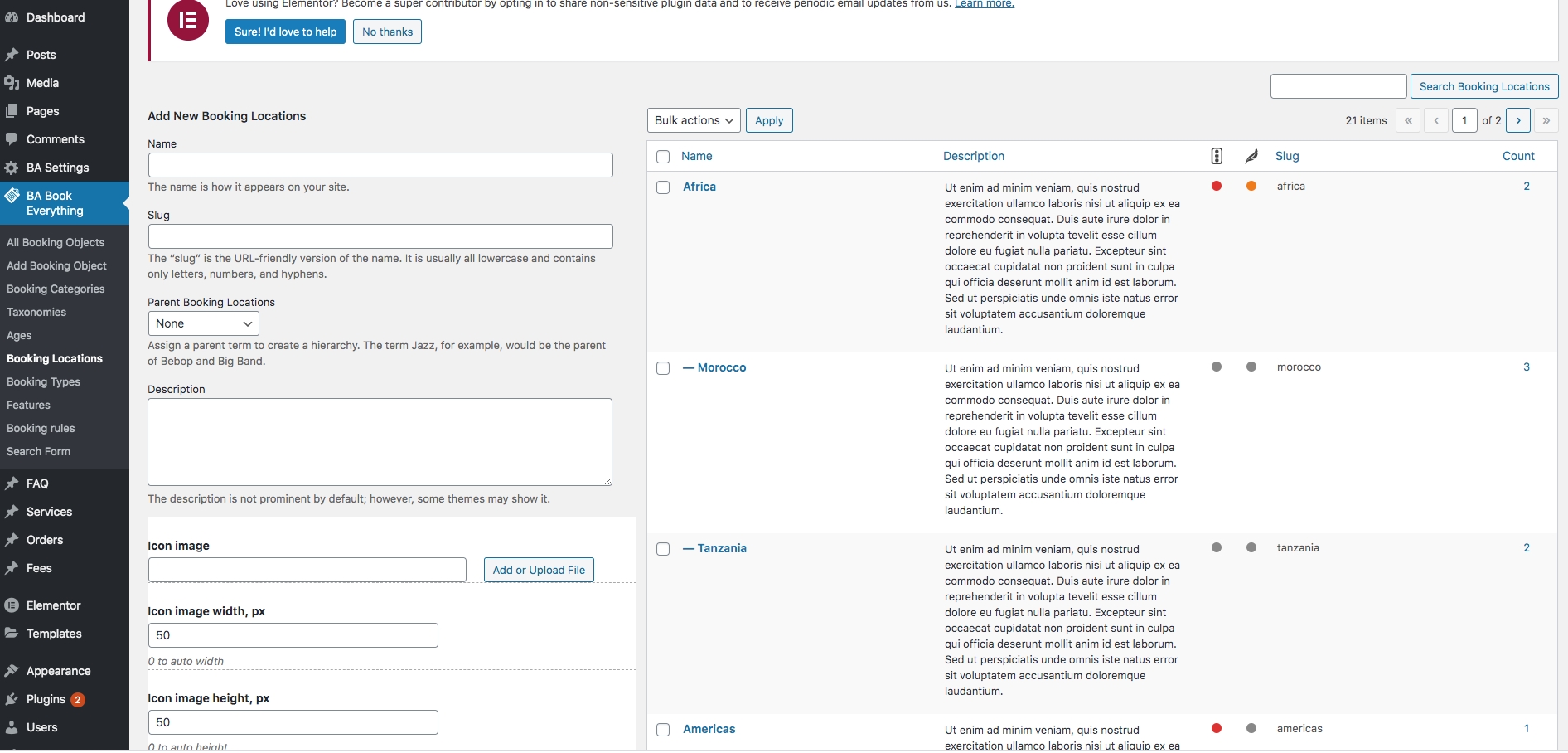
Task: Click the Plugins icon in sidebar
Action: (12, 699)
